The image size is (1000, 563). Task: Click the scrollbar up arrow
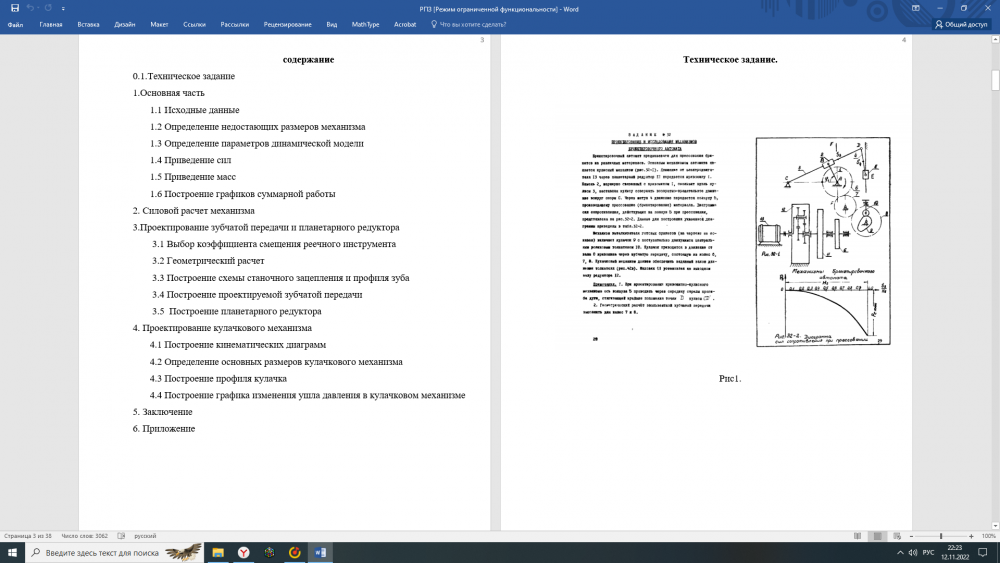[x=996, y=40]
